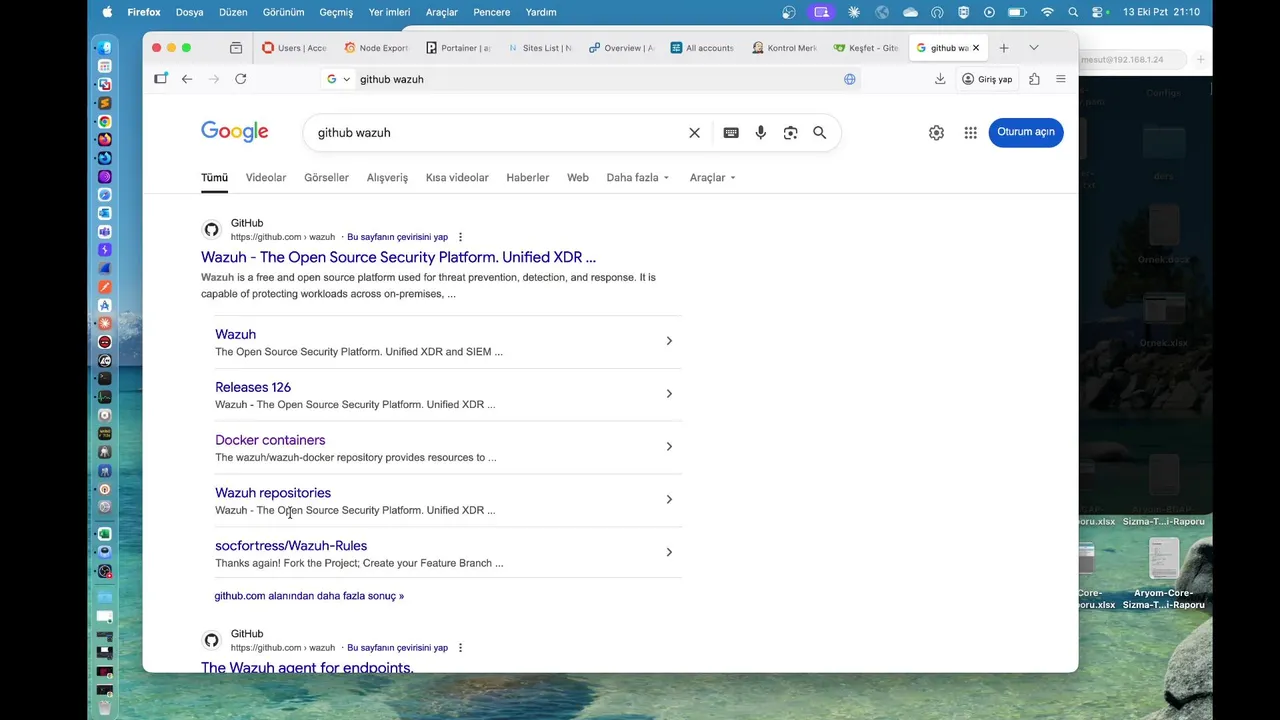Open the 'Yer imleri' menu in the menu bar
Viewport: 1280px width, 720px height.
389,12
